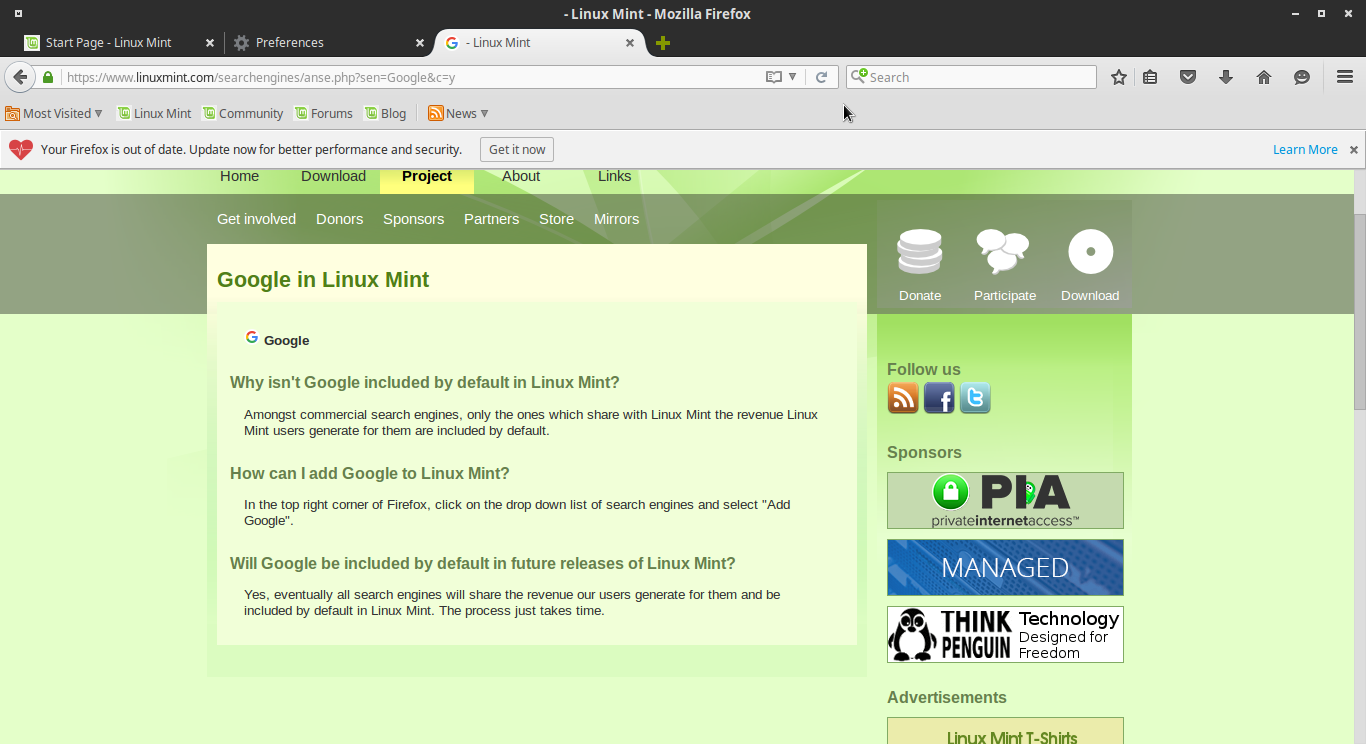
Task: Open the Links navigation tab
Action: tap(614, 176)
